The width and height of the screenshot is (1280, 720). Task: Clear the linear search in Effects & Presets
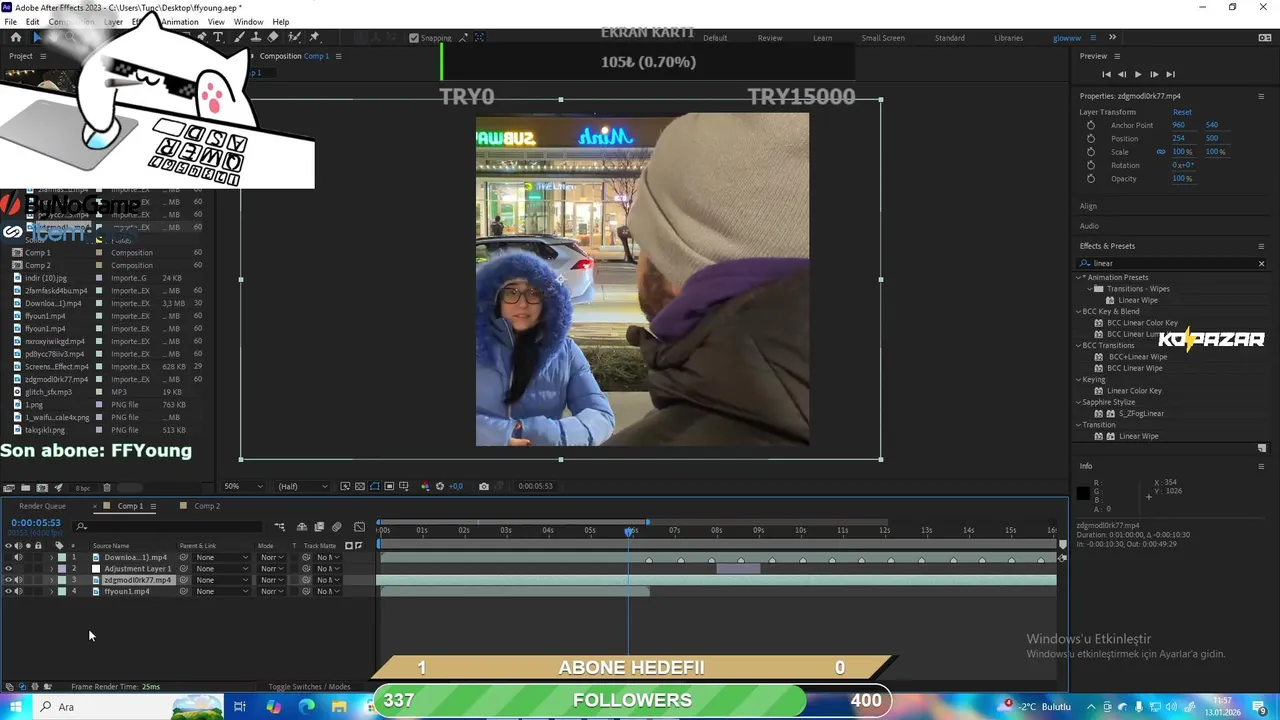coord(1261,263)
